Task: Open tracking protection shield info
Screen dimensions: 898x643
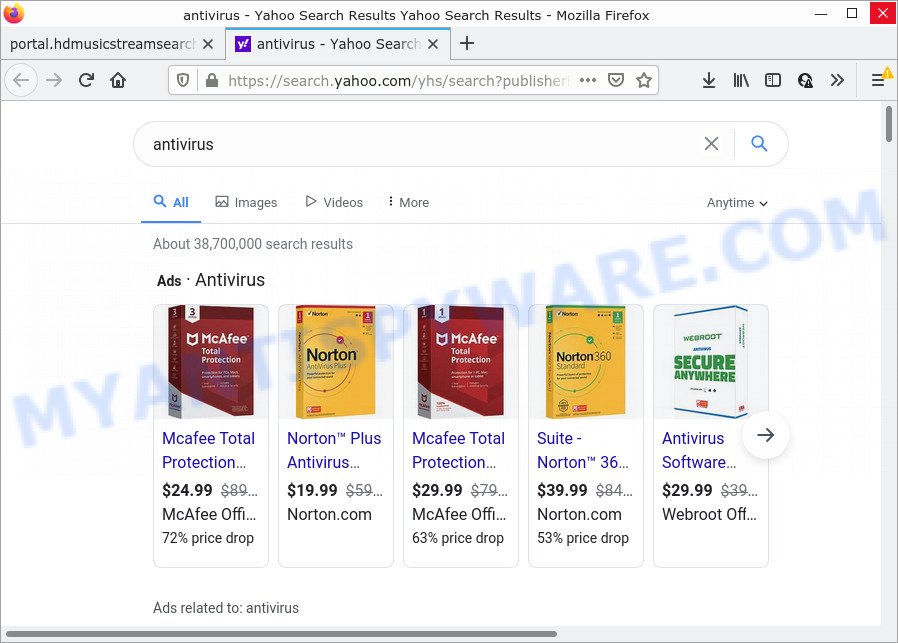Action: (x=183, y=81)
